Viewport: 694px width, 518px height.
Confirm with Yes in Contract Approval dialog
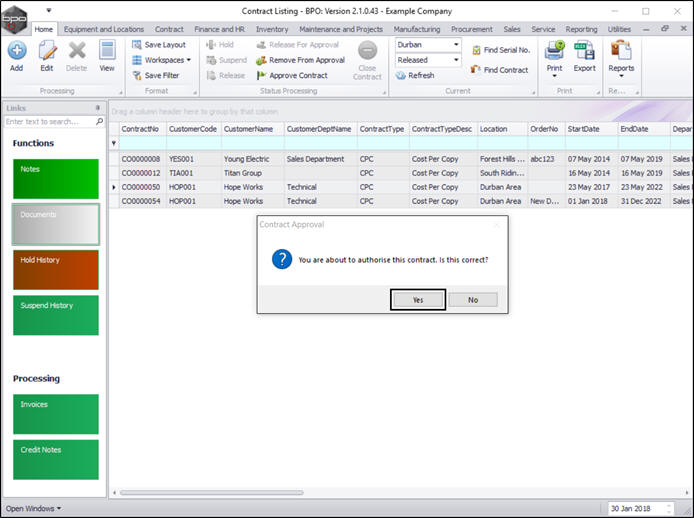[418, 300]
